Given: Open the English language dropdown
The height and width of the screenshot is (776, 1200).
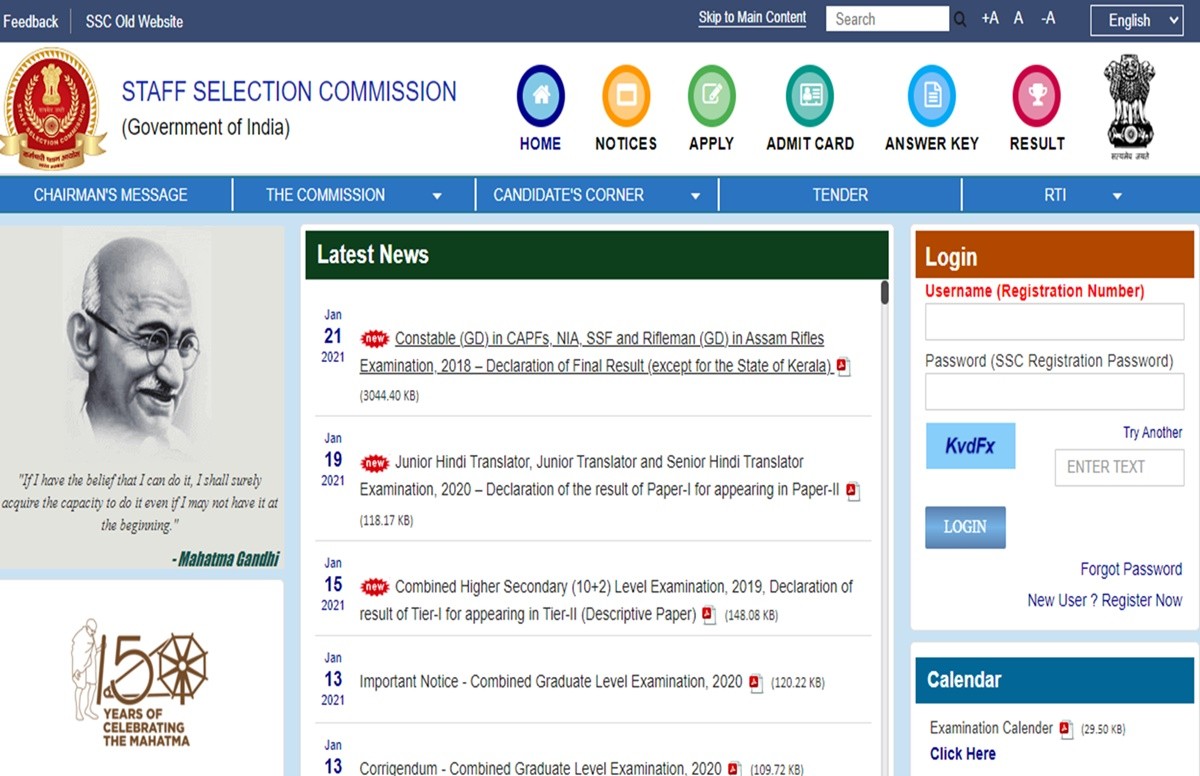Looking at the screenshot, I should click(1137, 21).
